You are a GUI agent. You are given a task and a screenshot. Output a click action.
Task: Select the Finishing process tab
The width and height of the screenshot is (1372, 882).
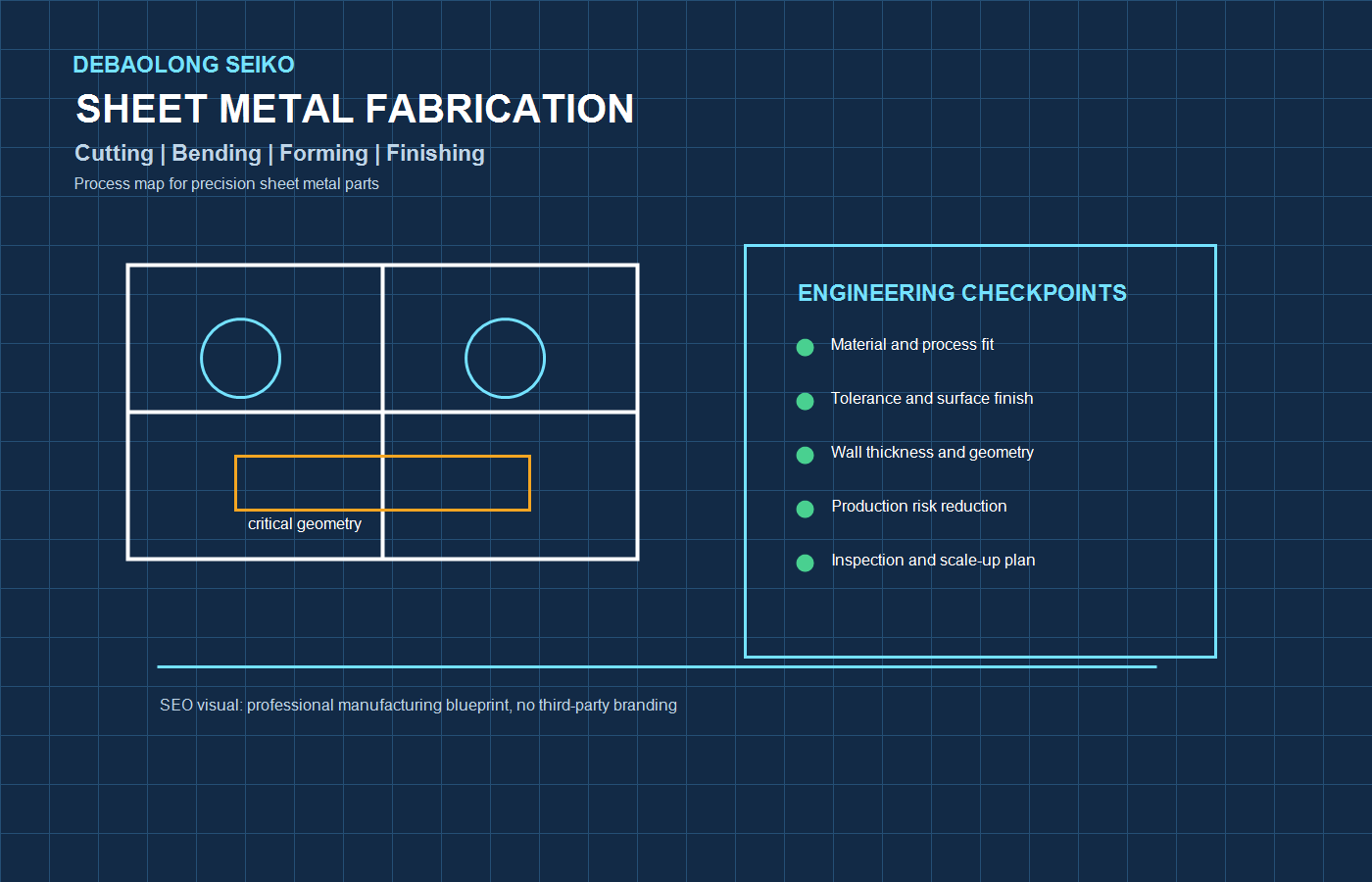[x=435, y=154]
